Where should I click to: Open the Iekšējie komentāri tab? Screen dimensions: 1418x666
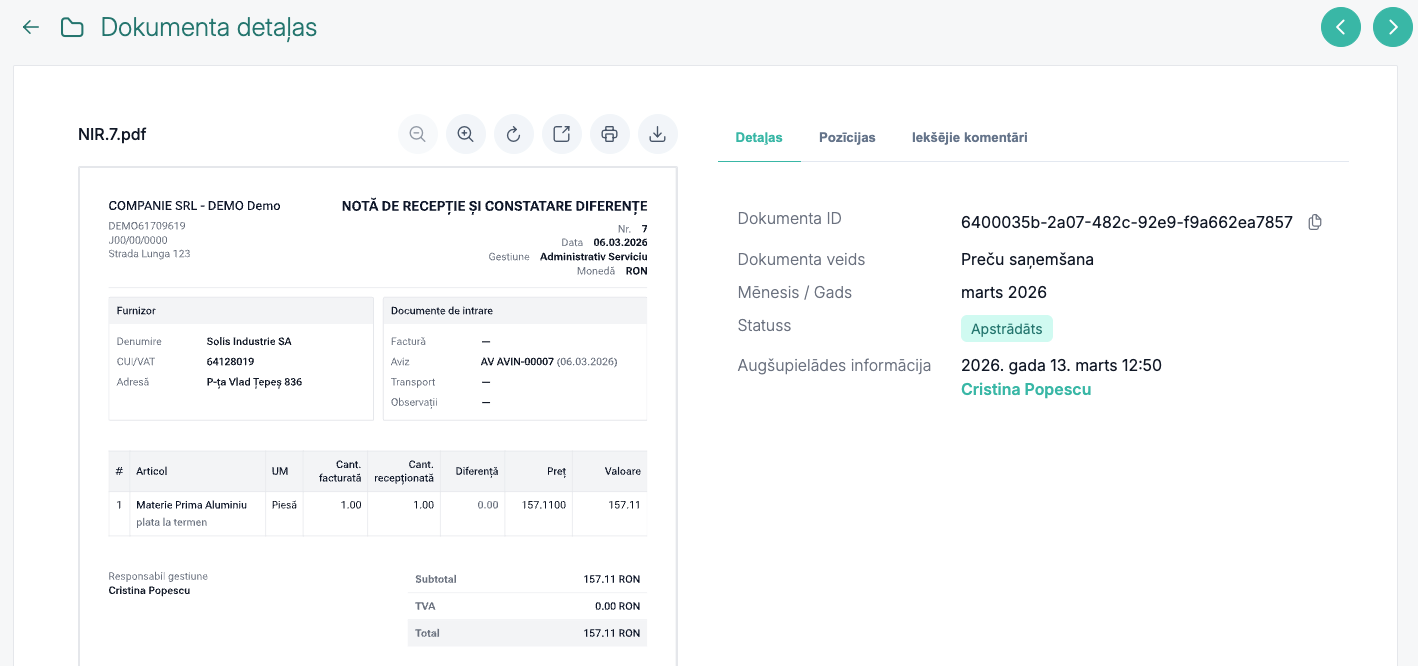(x=969, y=137)
